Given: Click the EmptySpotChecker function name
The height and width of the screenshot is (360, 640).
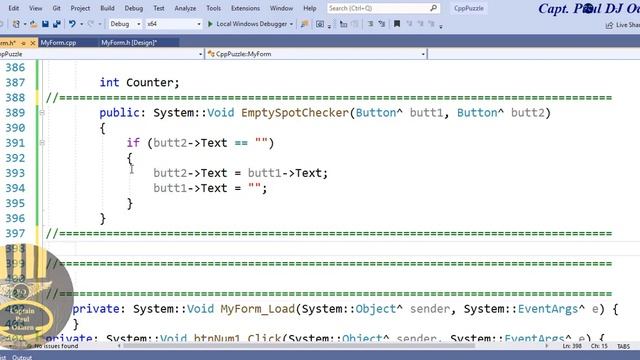Looking at the screenshot, I should pyautogui.click(x=295, y=113).
